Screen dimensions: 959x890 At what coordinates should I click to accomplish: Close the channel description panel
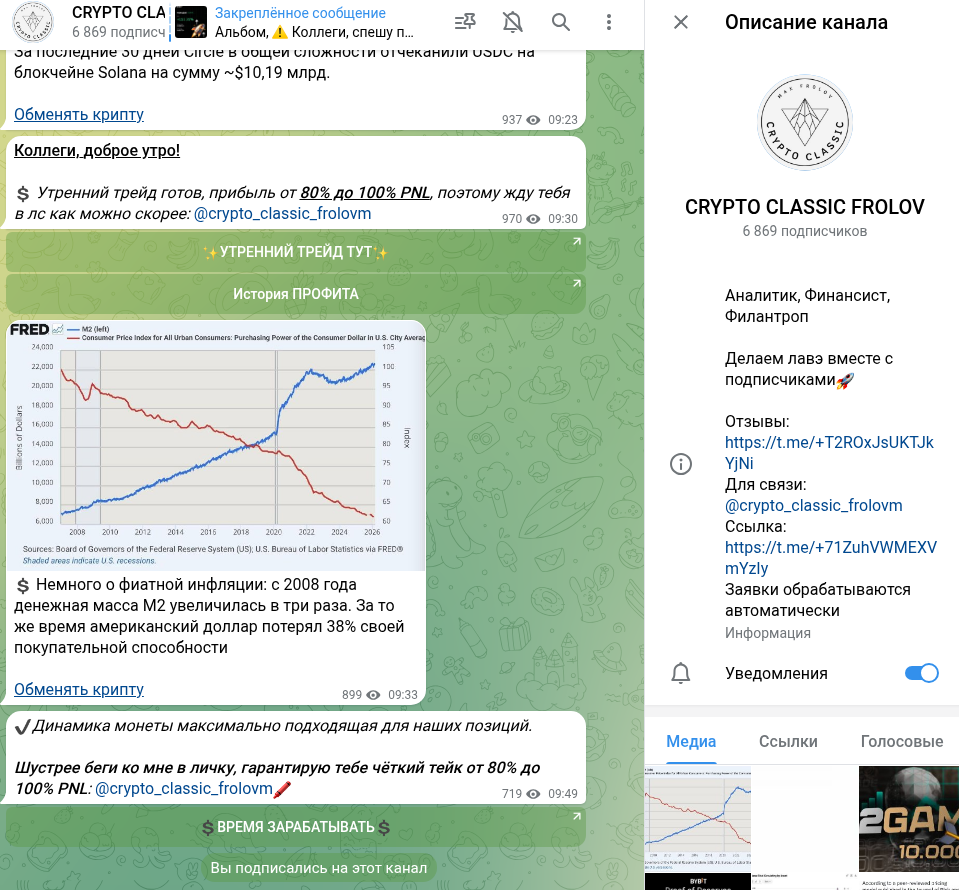click(681, 23)
